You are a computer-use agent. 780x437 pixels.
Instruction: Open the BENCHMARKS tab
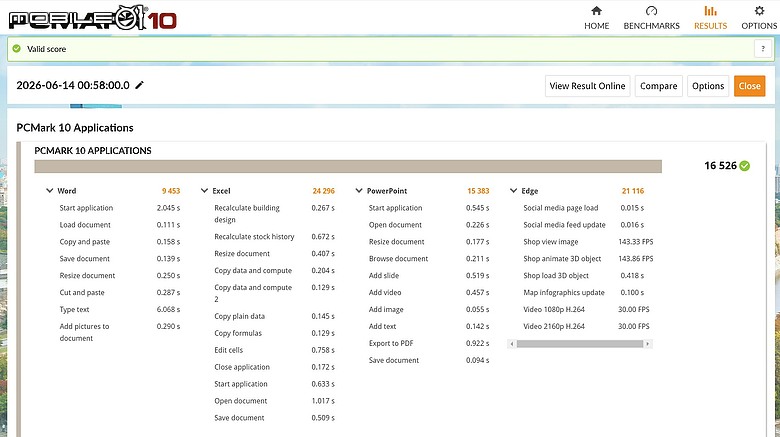(651, 18)
